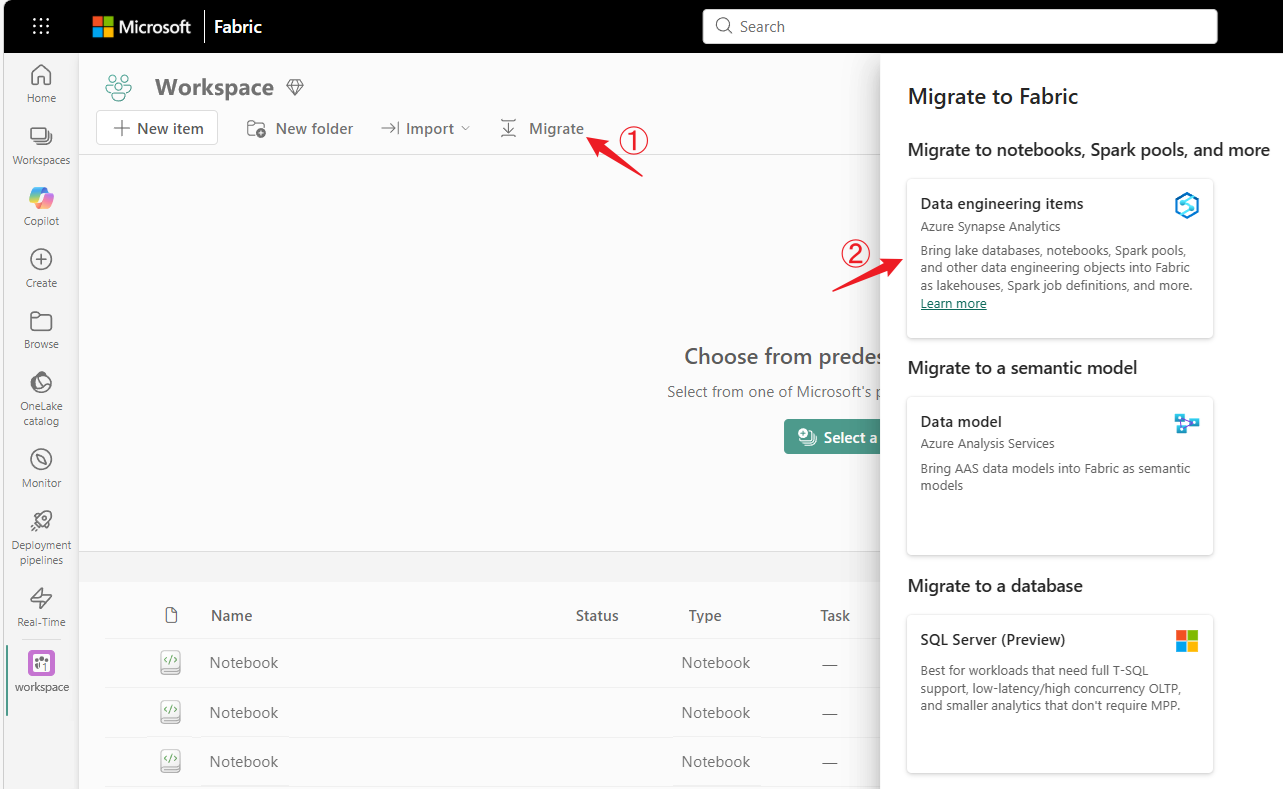This screenshot has width=1283, height=789.
Task: Click the Type cell of second Notebook row
Action: (x=716, y=713)
